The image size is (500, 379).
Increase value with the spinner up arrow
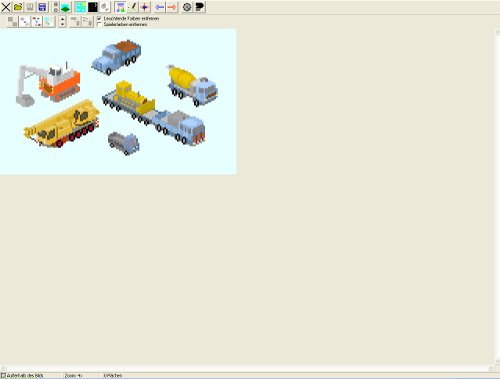pyautogui.click(x=62, y=19)
